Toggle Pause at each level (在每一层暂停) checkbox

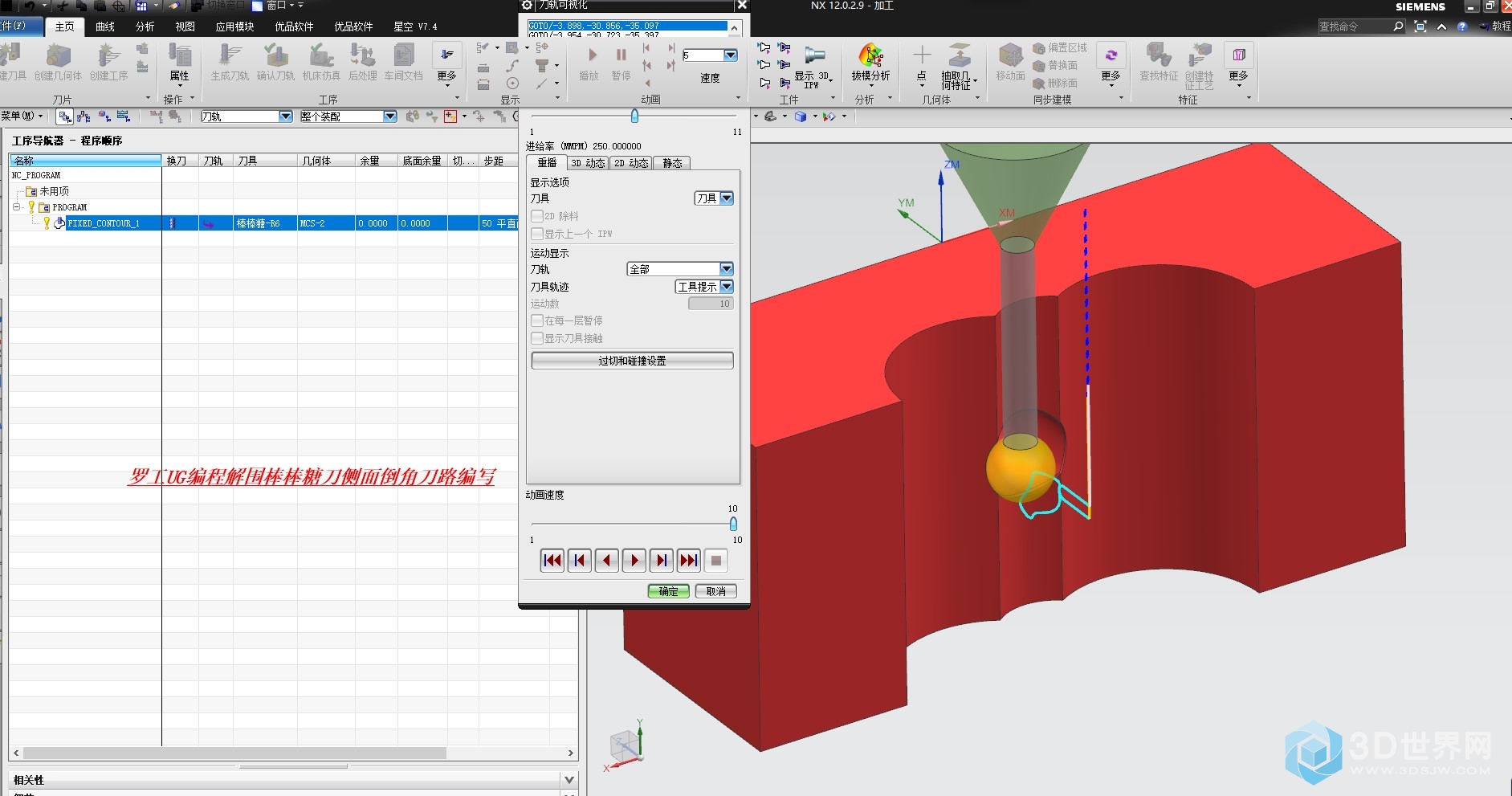pos(537,320)
